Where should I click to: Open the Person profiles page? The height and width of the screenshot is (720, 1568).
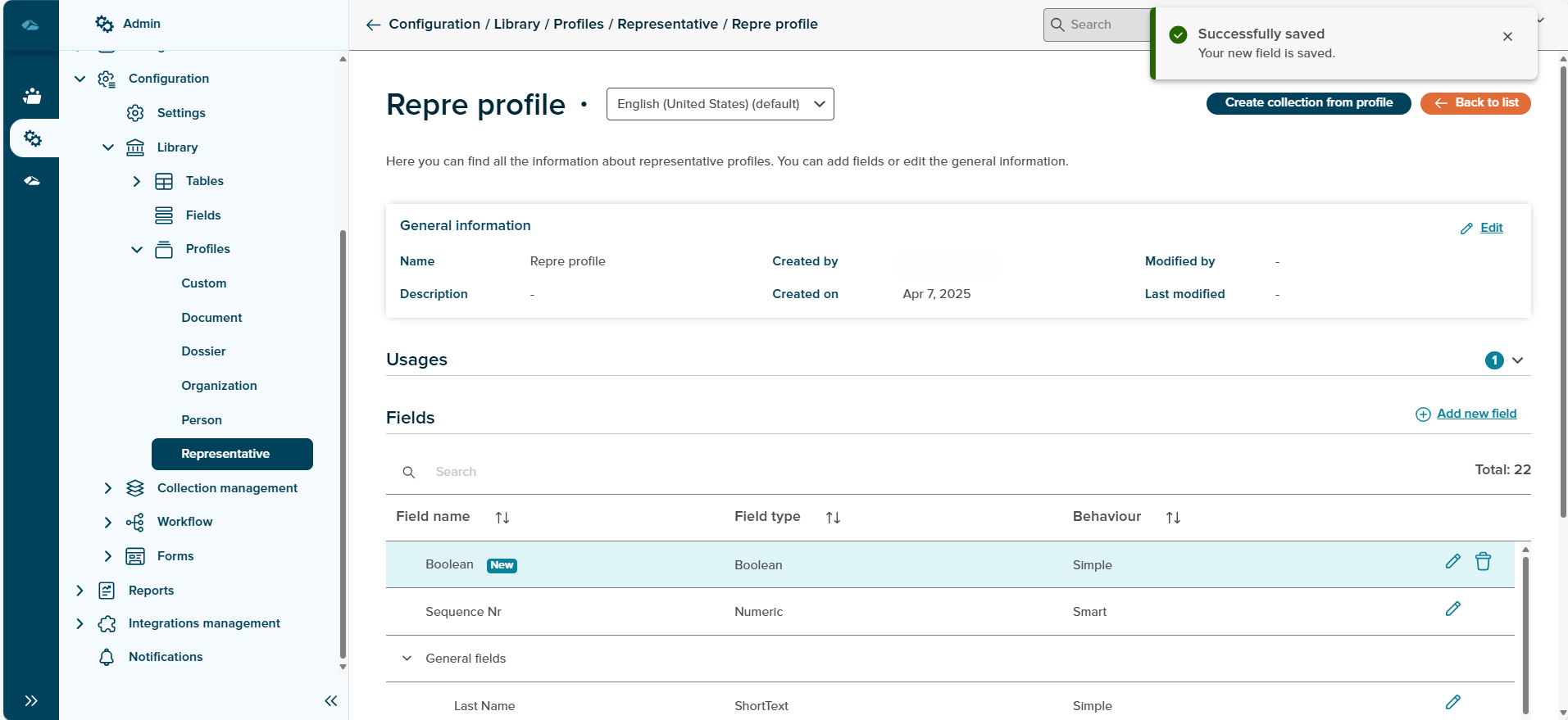(202, 420)
